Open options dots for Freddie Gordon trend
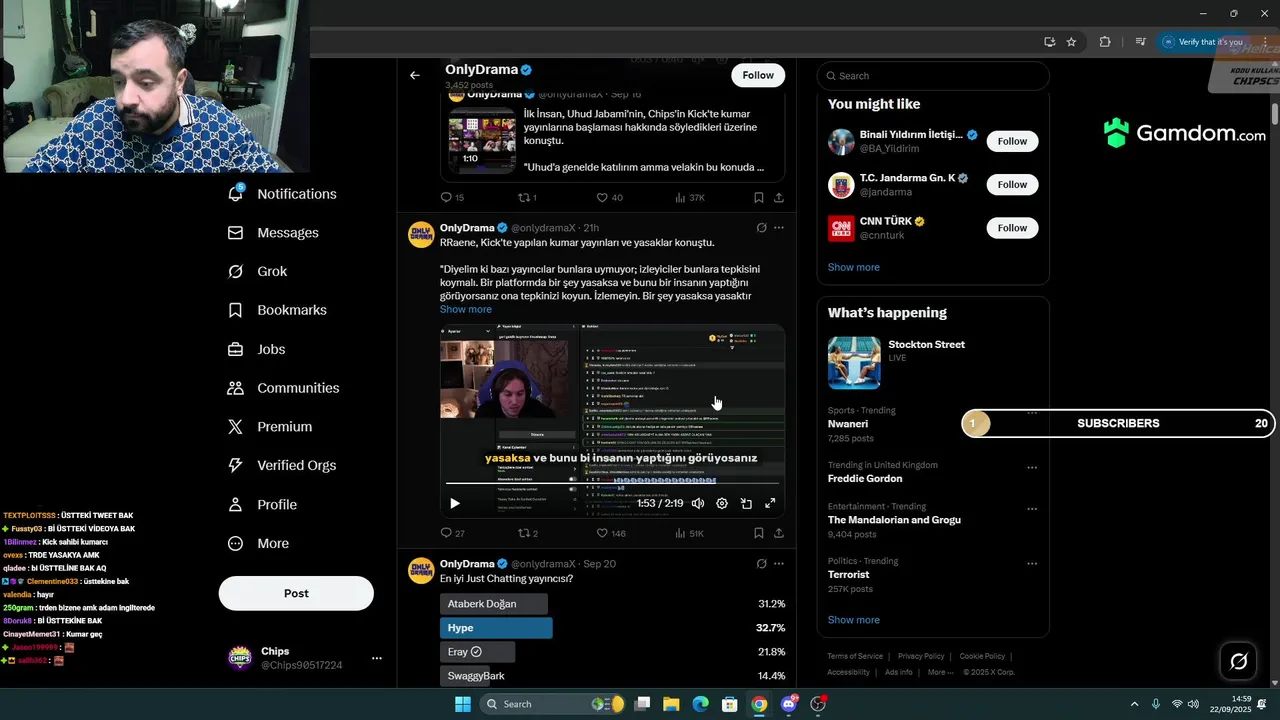1280x720 pixels. tap(1032, 467)
